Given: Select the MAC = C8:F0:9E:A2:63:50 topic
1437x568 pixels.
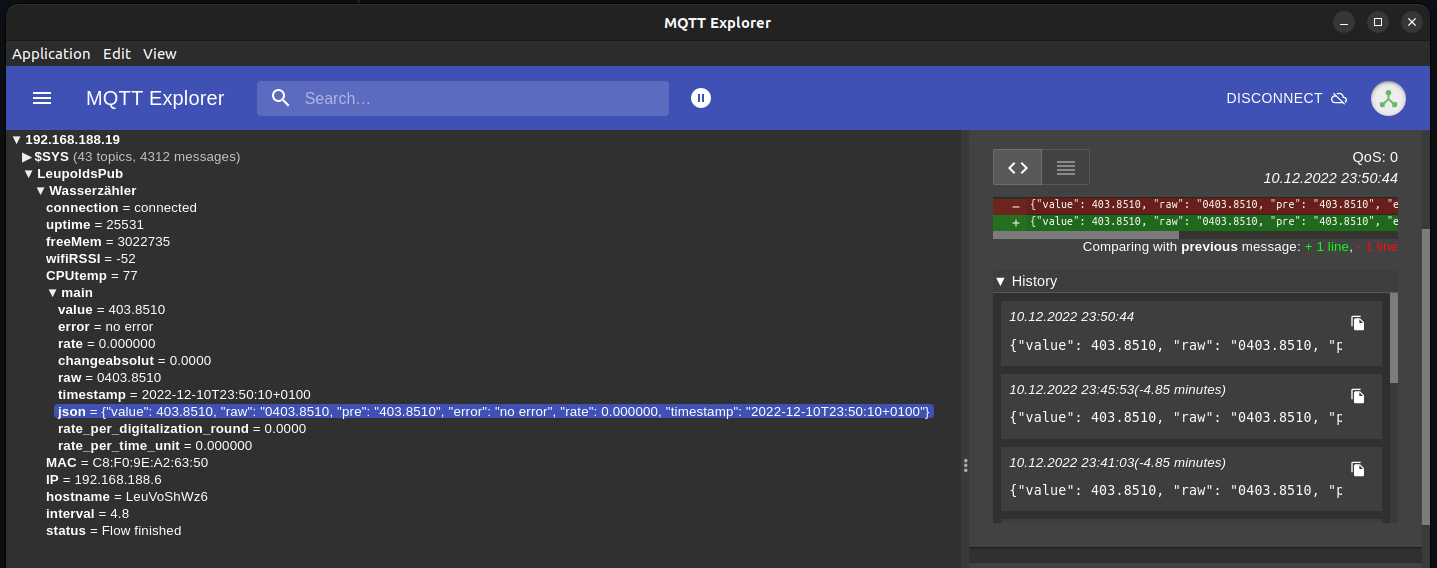Looking at the screenshot, I should [x=127, y=463].
